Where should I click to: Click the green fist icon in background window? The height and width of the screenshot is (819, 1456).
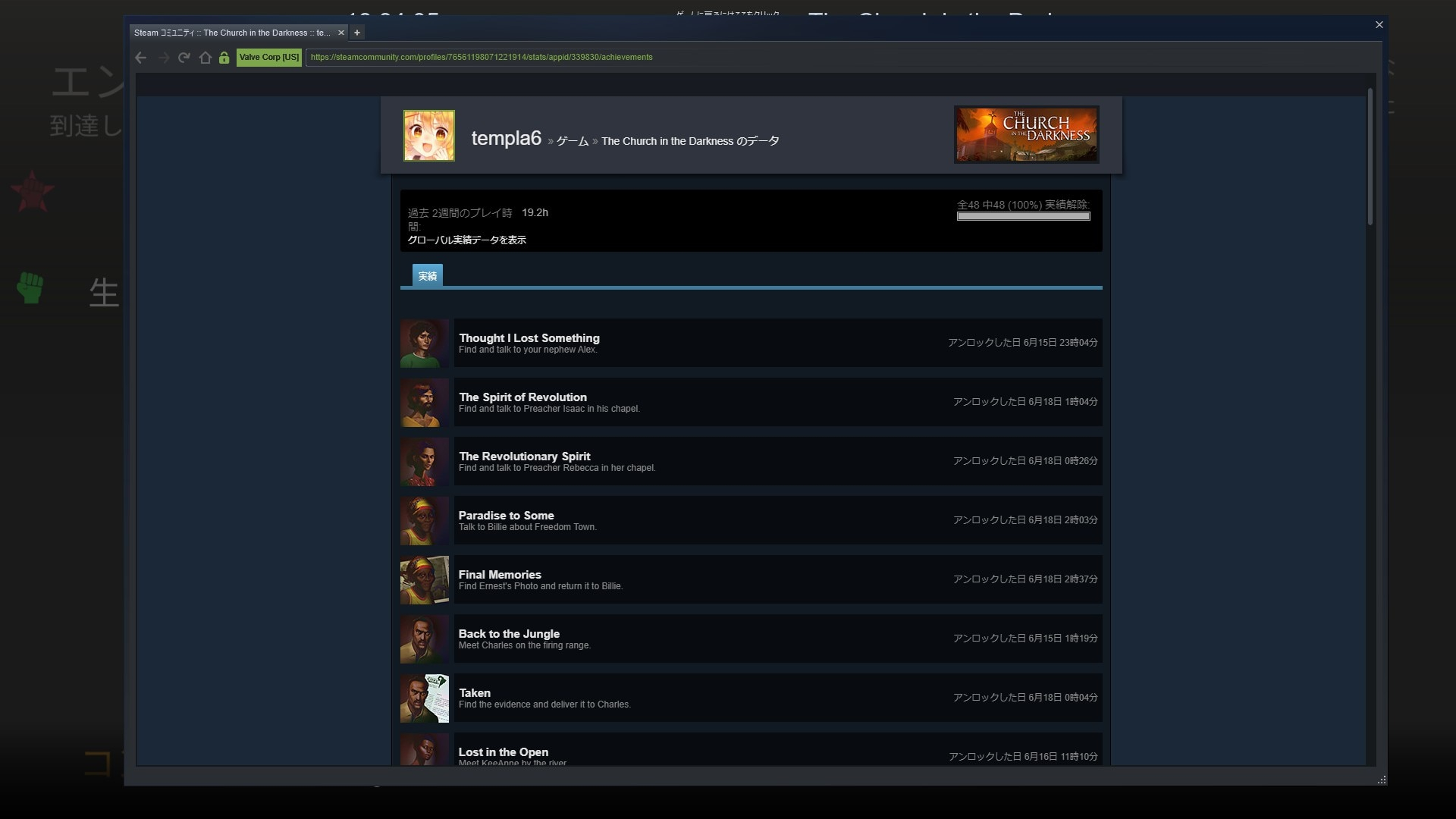tap(30, 288)
